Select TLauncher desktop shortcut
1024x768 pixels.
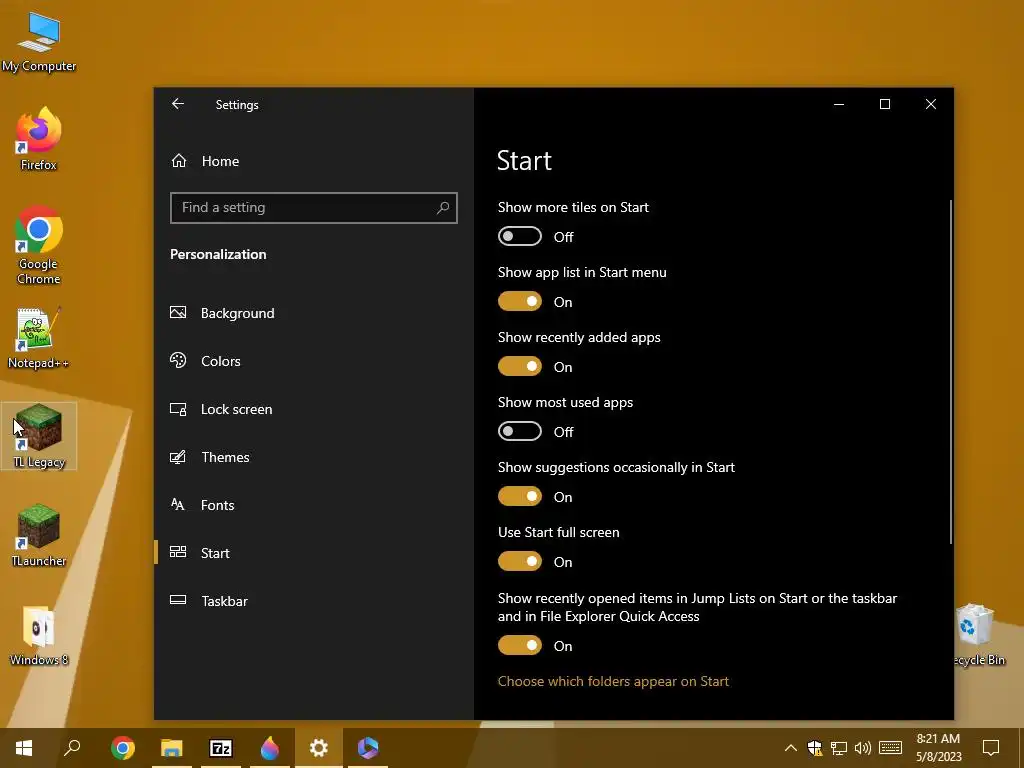pos(39,536)
